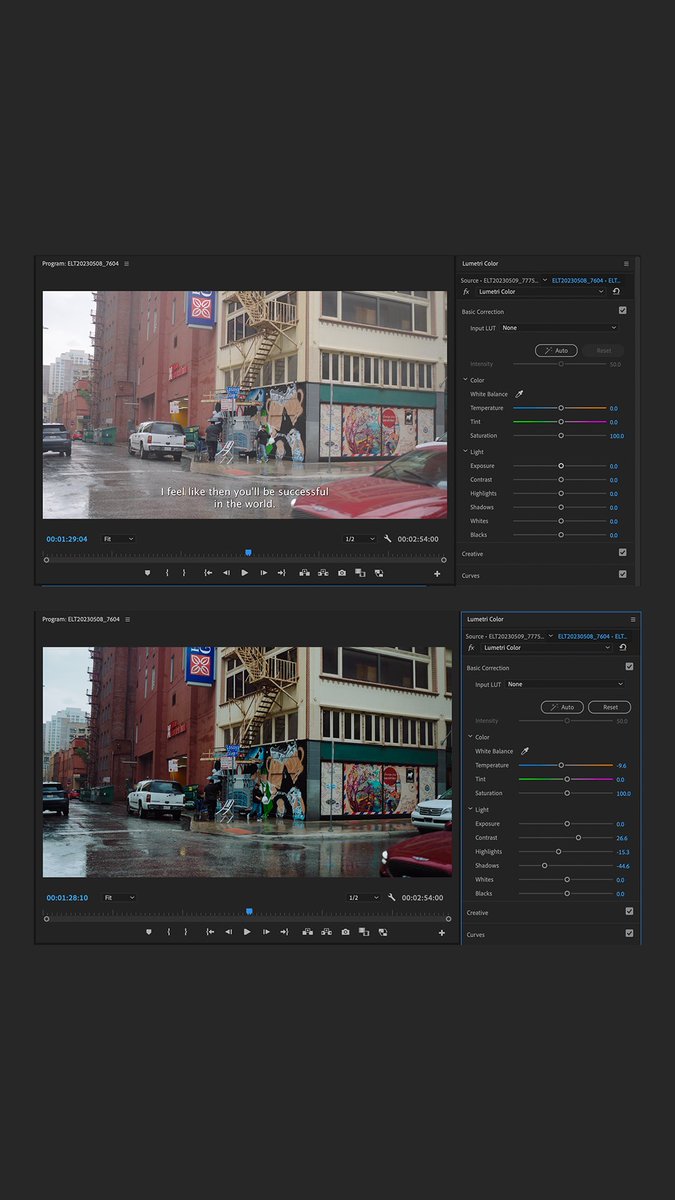Go to In point in the upper monitor
Image resolution: width=675 pixels, height=1200 pixels.
(x=208, y=573)
